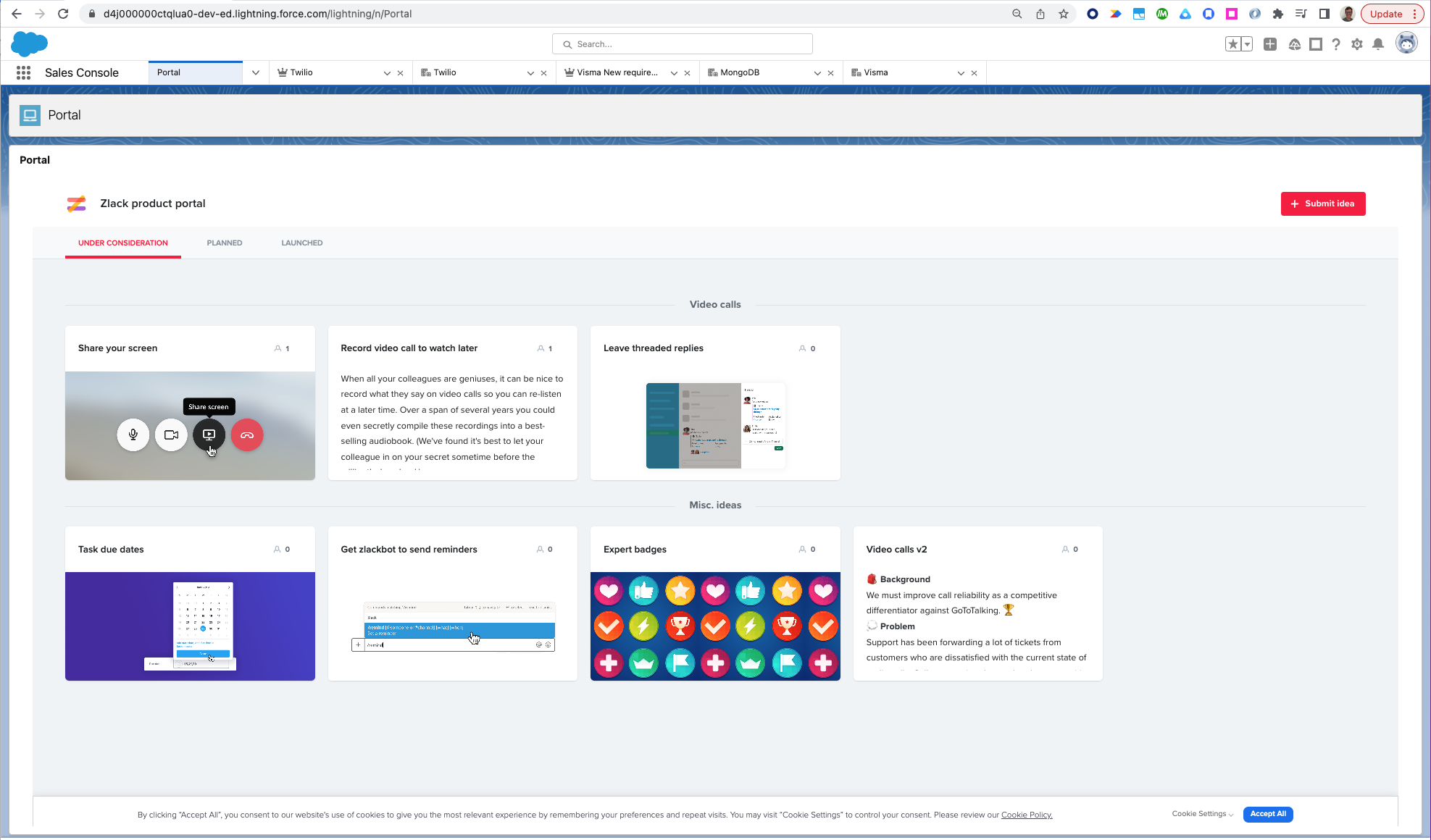1431x840 pixels.
Task: Close the first Twilio tab
Action: pos(400,73)
